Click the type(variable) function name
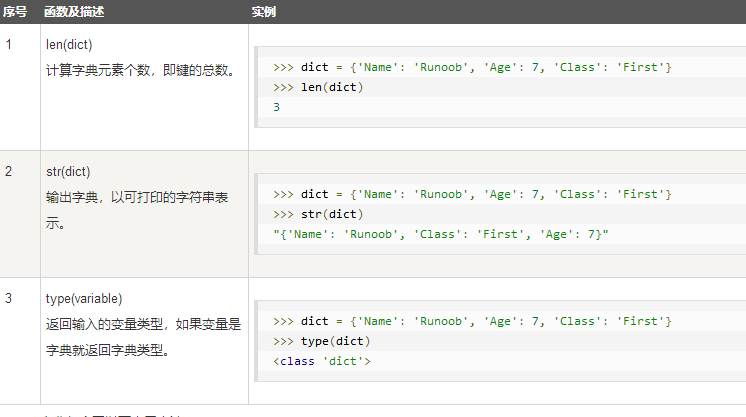The width and height of the screenshot is (746, 417). (84, 298)
